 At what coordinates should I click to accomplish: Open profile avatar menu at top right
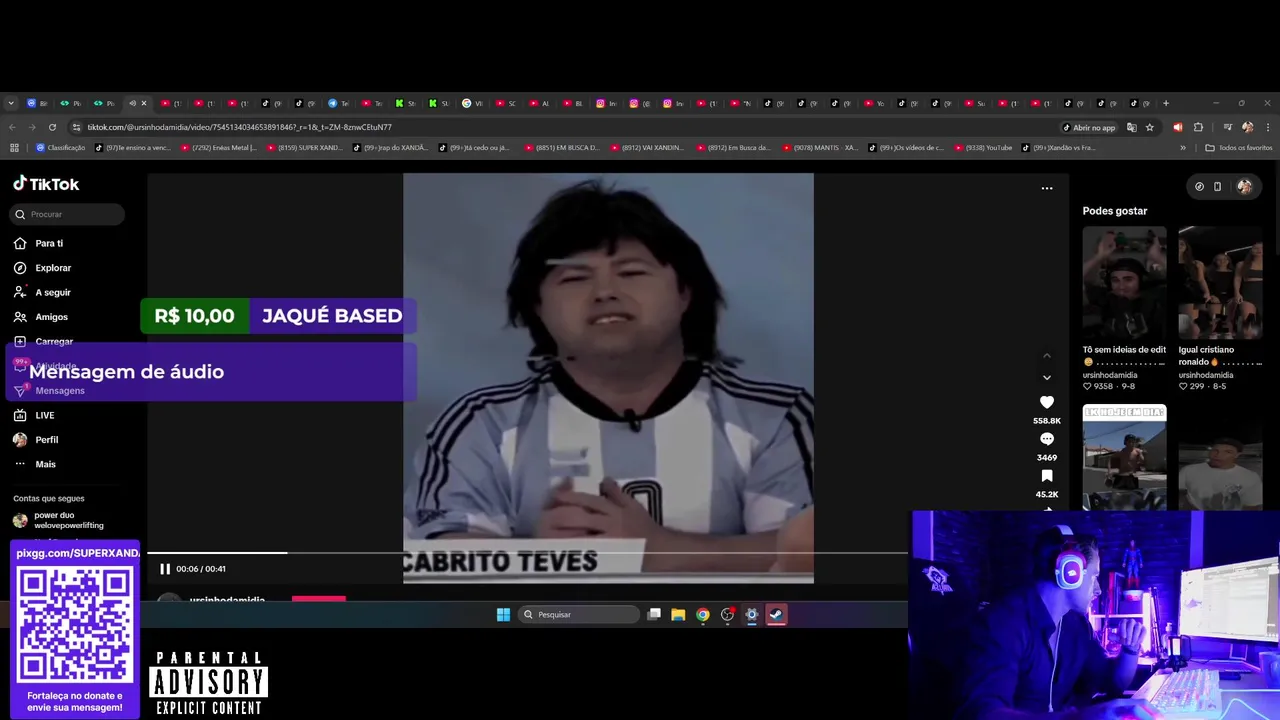click(1244, 186)
